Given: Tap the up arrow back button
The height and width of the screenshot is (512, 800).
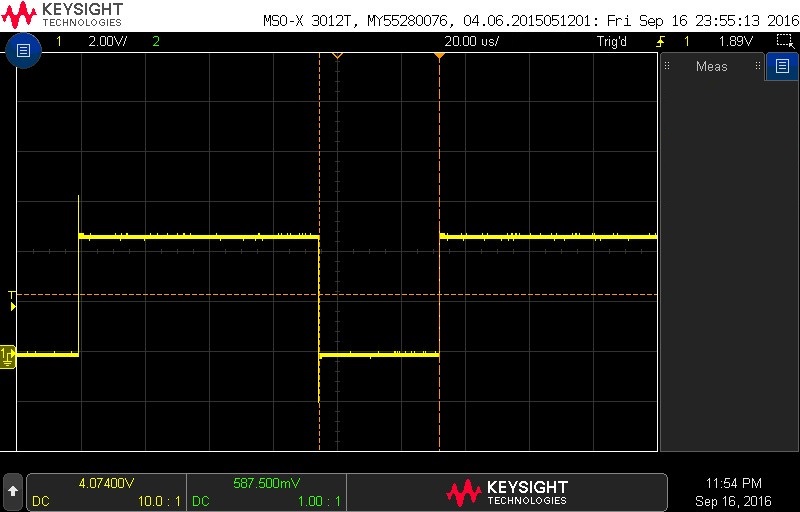Looking at the screenshot, I should (13, 492).
